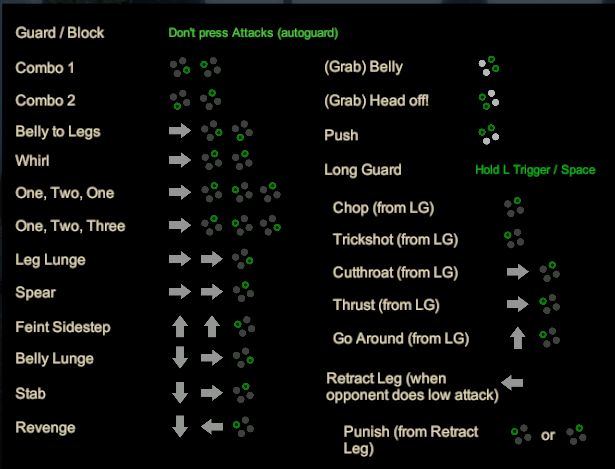Click the first up arrow in Feint Sidestep row
The image size is (615, 469).
point(180,326)
